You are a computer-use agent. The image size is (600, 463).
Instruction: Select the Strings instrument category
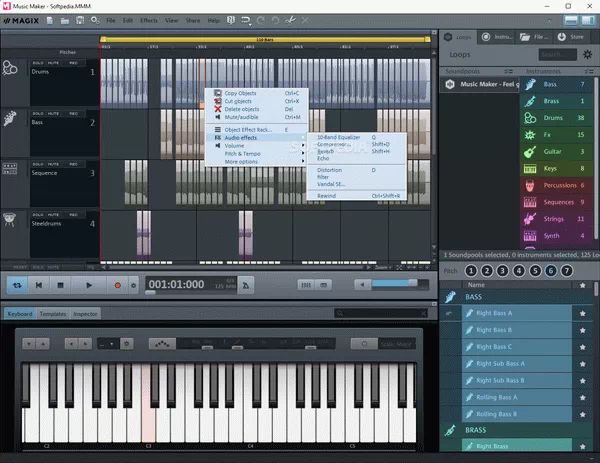tap(556, 219)
